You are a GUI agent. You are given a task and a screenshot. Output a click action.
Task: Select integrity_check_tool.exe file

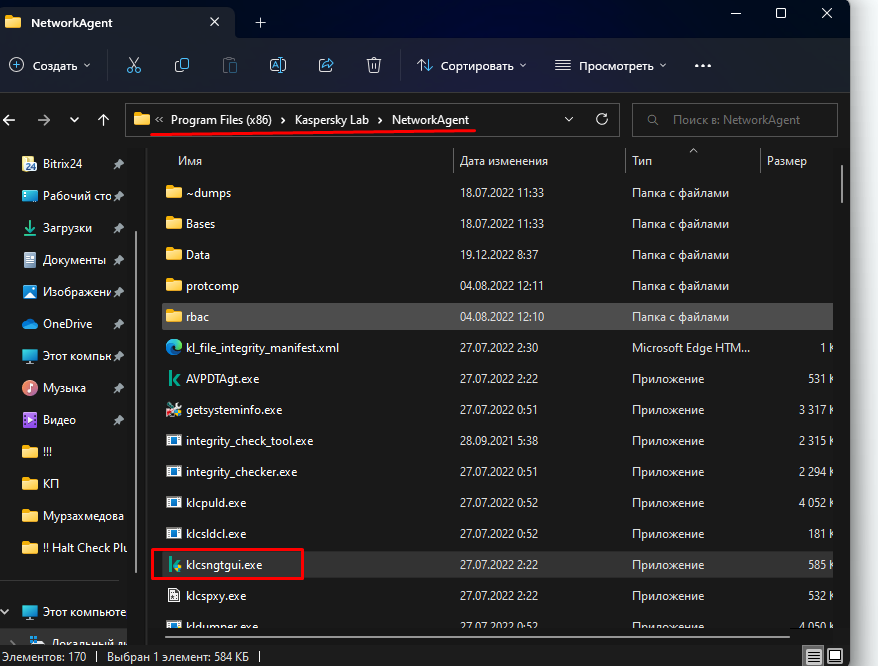coord(497,441)
